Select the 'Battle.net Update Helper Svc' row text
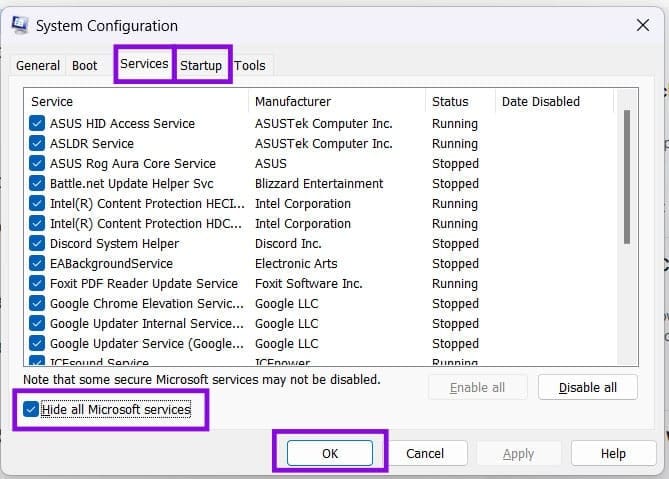 point(131,184)
